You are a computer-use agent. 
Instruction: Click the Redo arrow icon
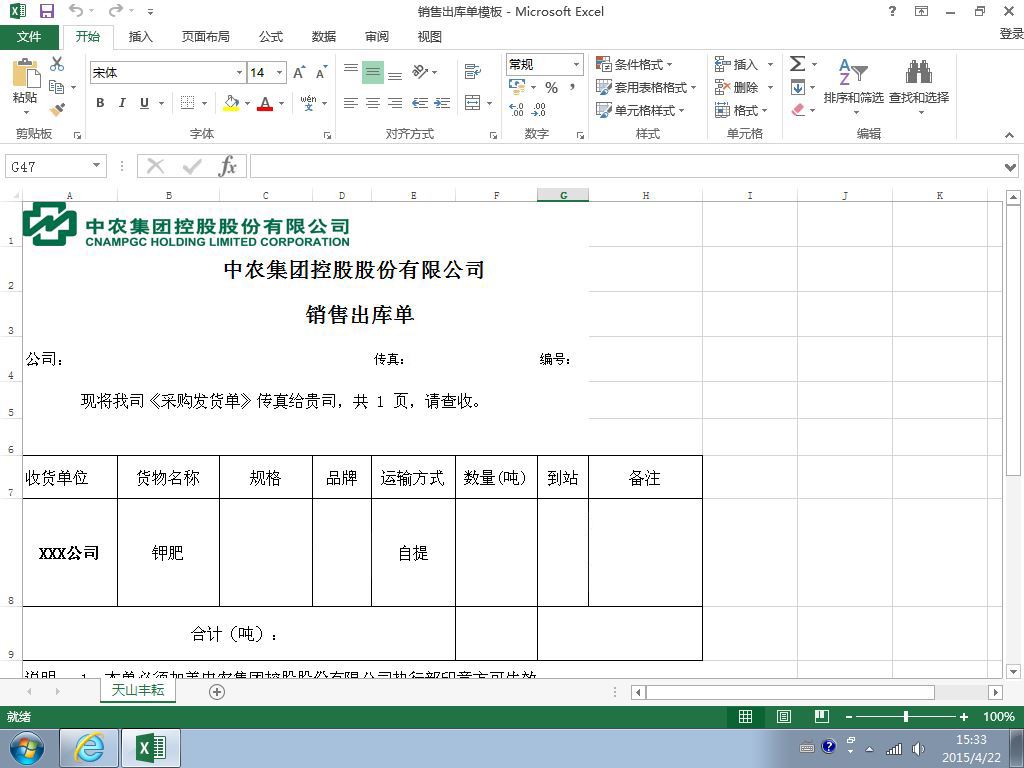tap(116, 10)
